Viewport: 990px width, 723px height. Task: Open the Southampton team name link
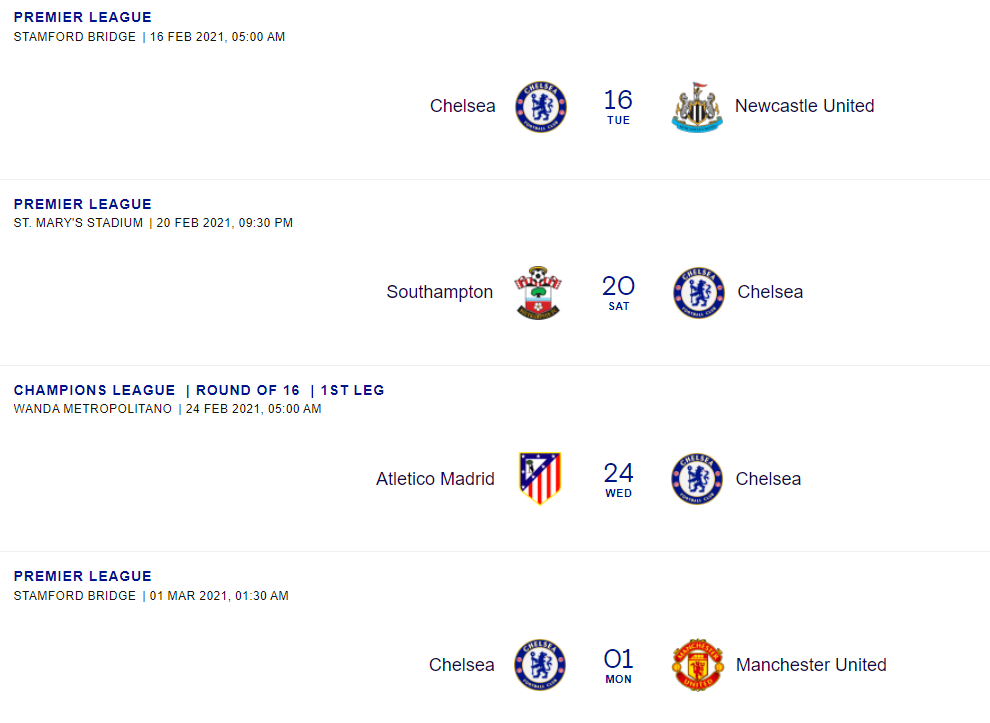439,292
